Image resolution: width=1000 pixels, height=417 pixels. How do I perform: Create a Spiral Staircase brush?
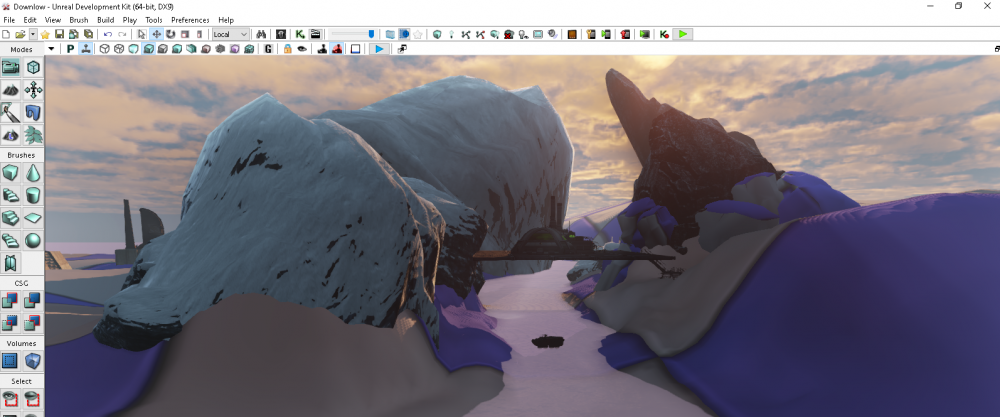click(11, 240)
